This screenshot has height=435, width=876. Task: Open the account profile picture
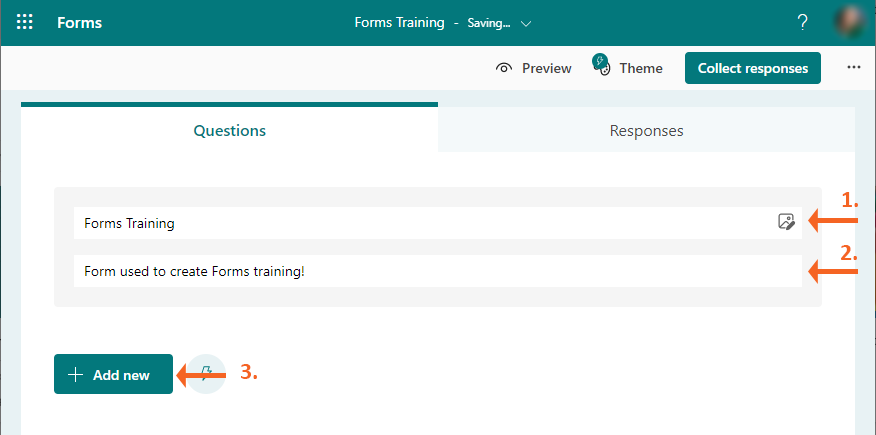point(850,22)
